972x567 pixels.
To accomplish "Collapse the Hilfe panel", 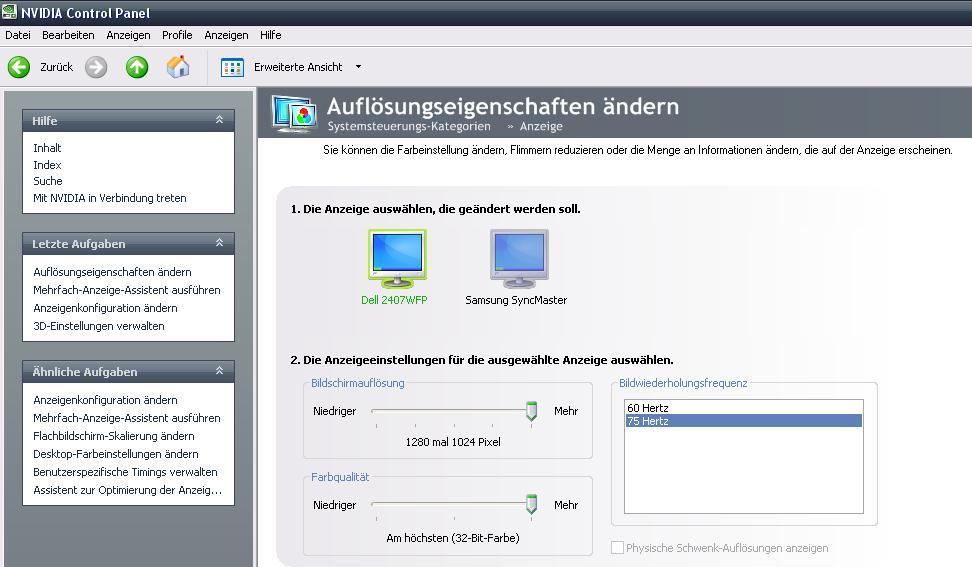I will click(219, 120).
